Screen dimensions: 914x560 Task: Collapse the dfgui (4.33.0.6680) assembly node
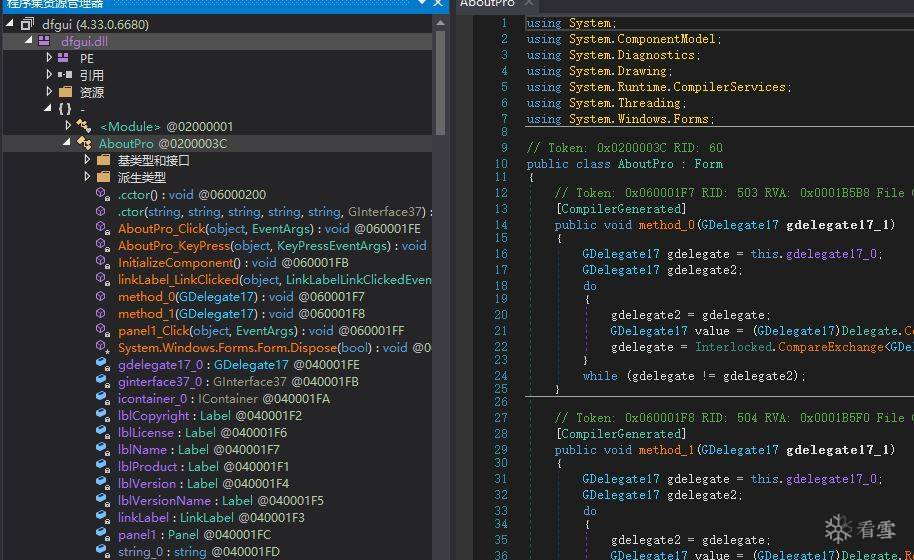point(9,23)
